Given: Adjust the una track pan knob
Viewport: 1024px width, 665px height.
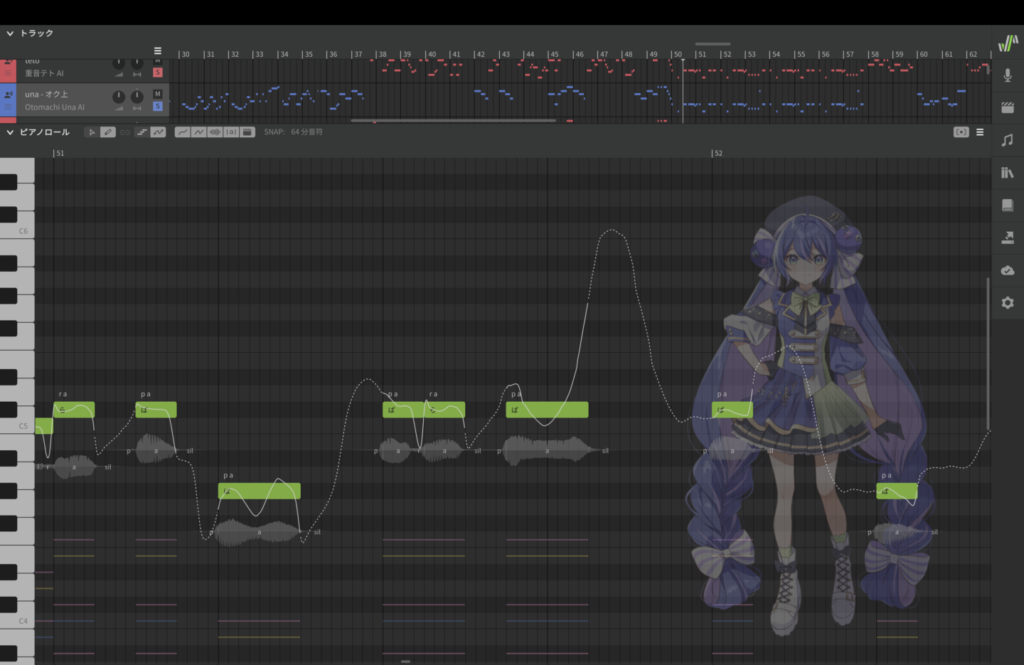Looking at the screenshot, I should point(136,97).
